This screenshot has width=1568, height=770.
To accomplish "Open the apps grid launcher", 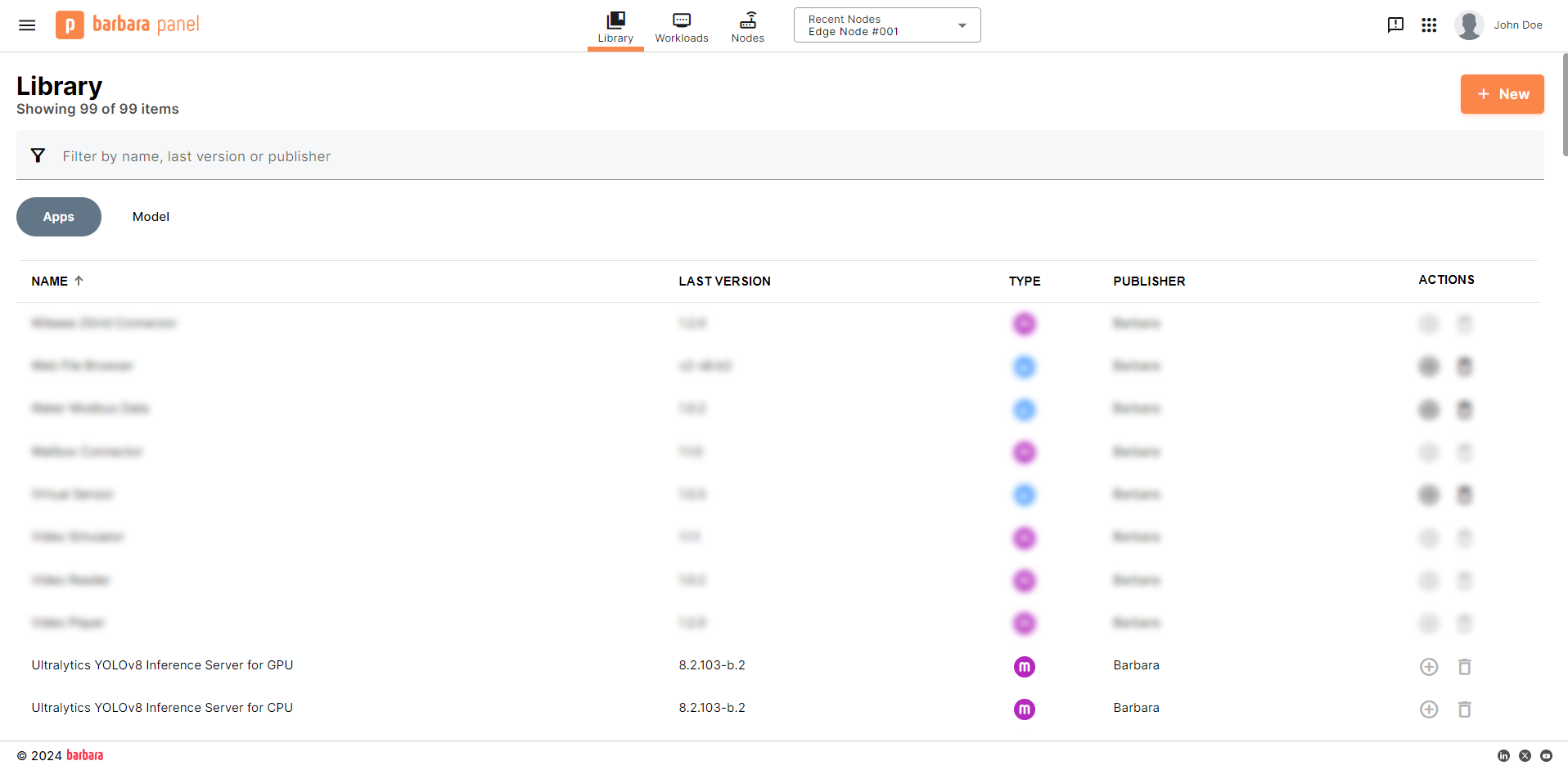I will (1429, 25).
